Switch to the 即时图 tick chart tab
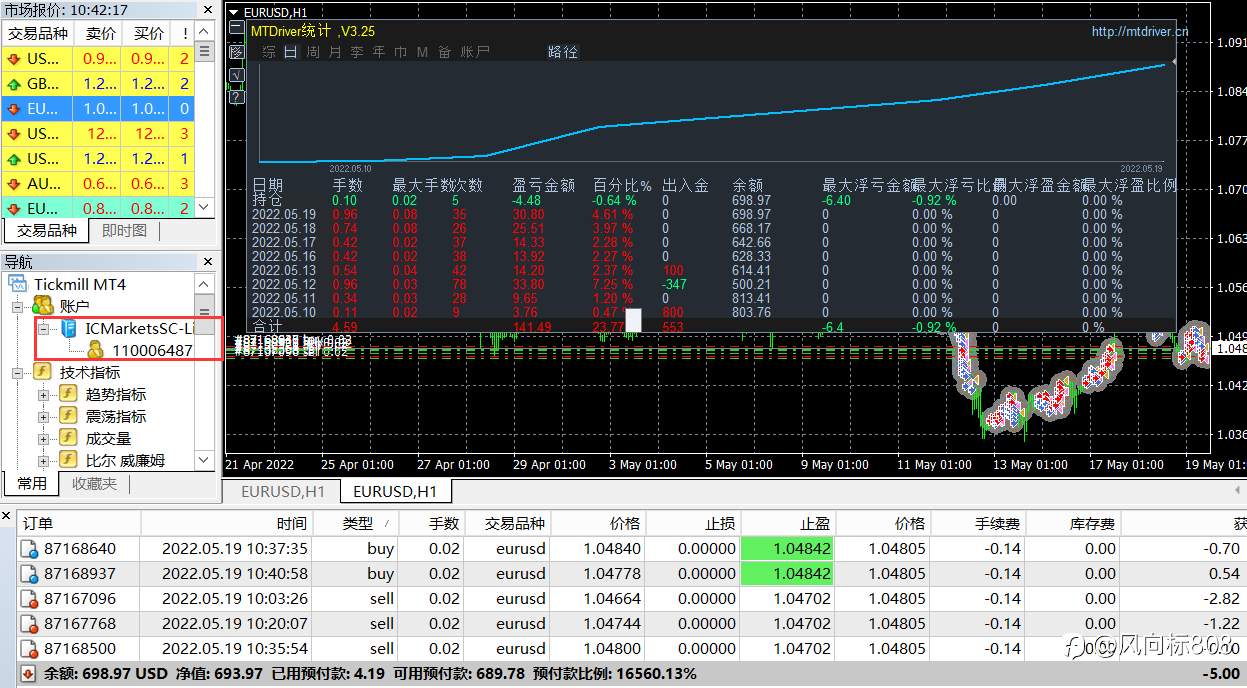This screenshot has height=688, width=1247. (x=124, y=231)
